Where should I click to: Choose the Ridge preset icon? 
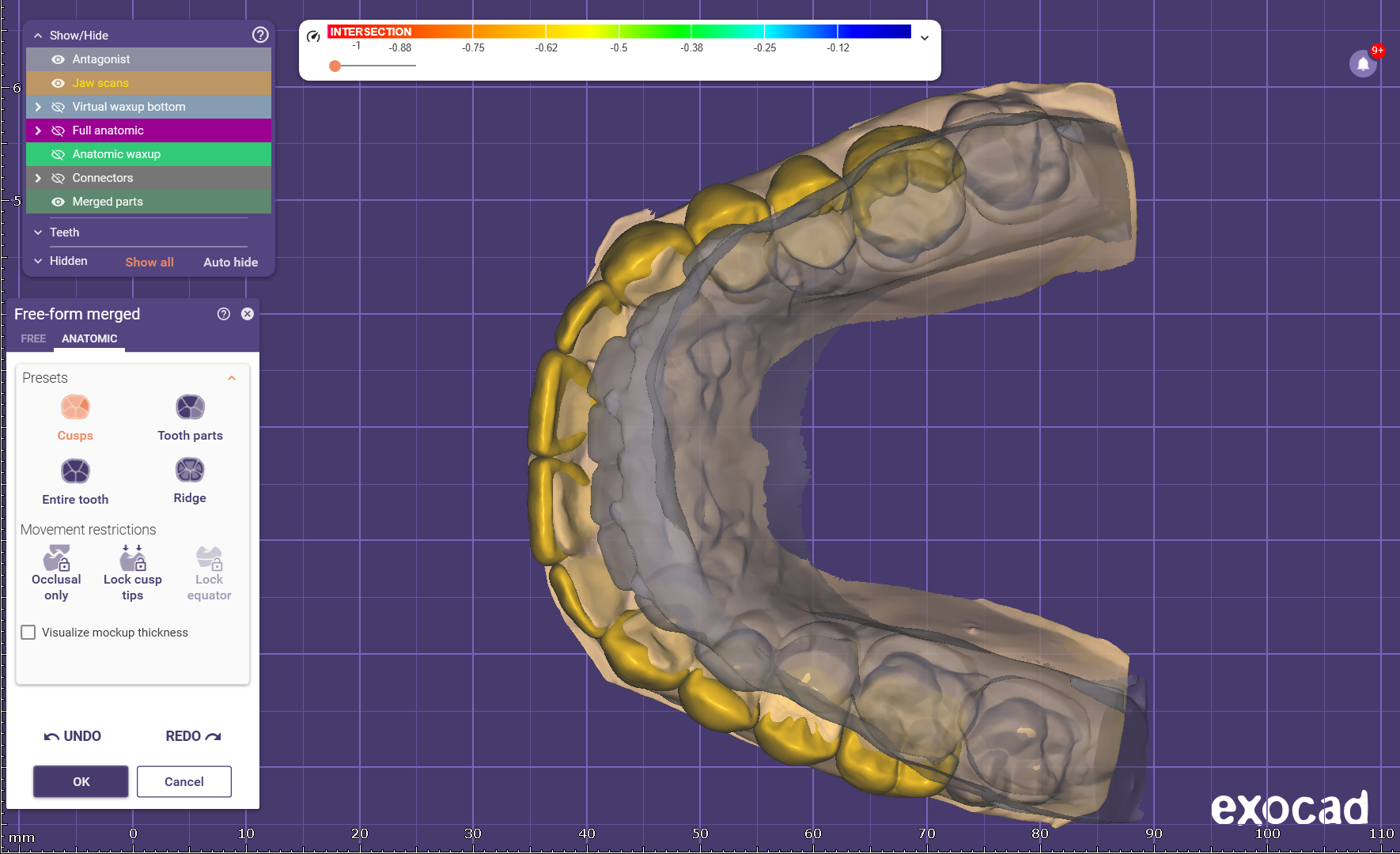point(190,471)
